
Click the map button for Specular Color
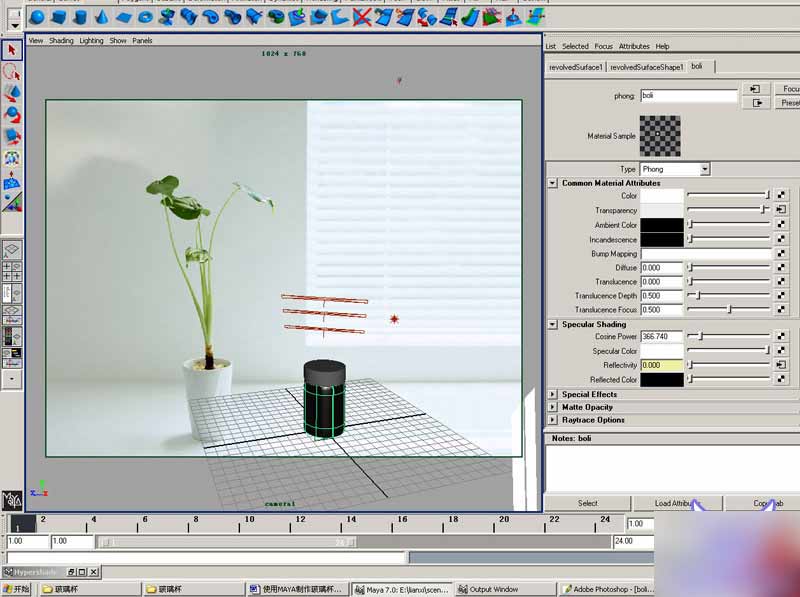(x=781, y=351)
